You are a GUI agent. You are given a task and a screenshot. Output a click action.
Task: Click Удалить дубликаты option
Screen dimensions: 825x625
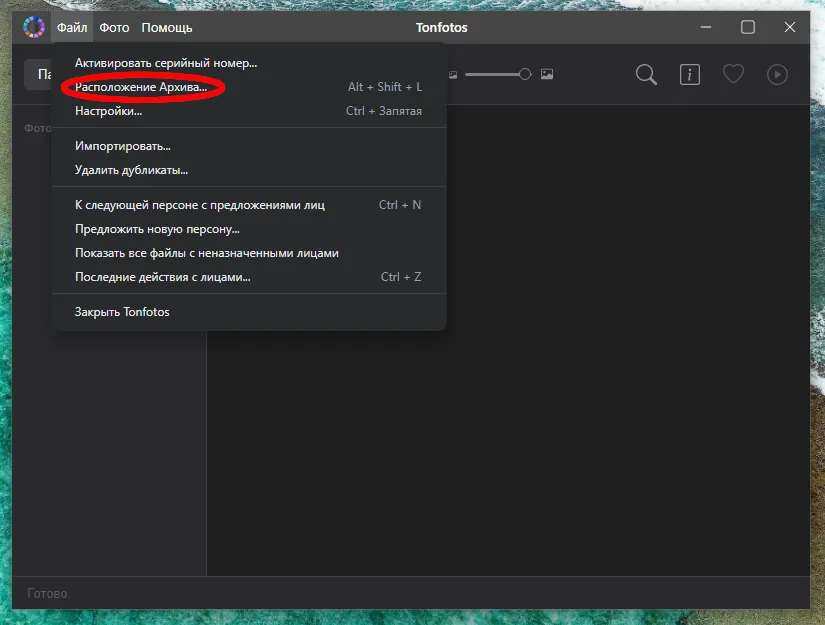[x=132, y=170]
